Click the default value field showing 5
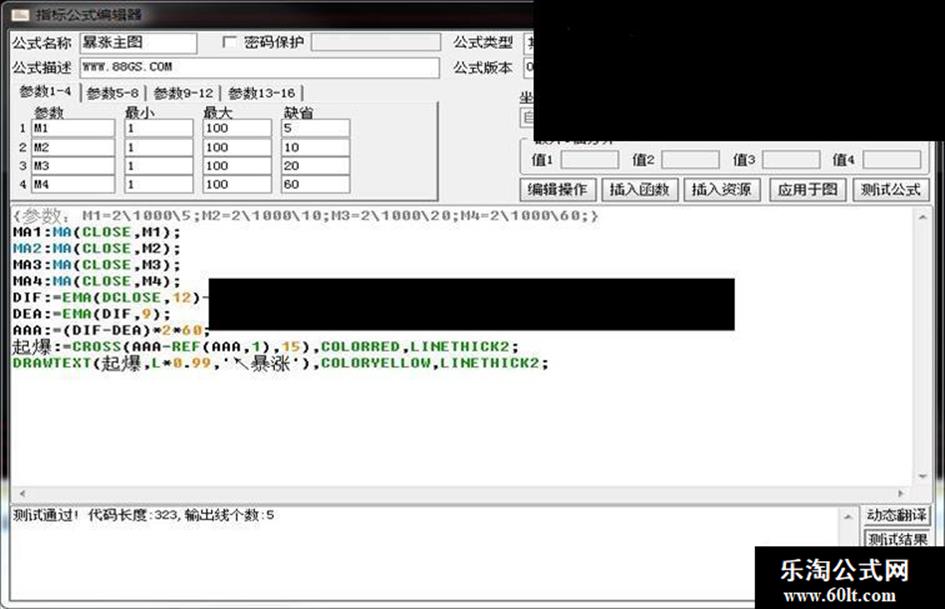 [315, 128]
